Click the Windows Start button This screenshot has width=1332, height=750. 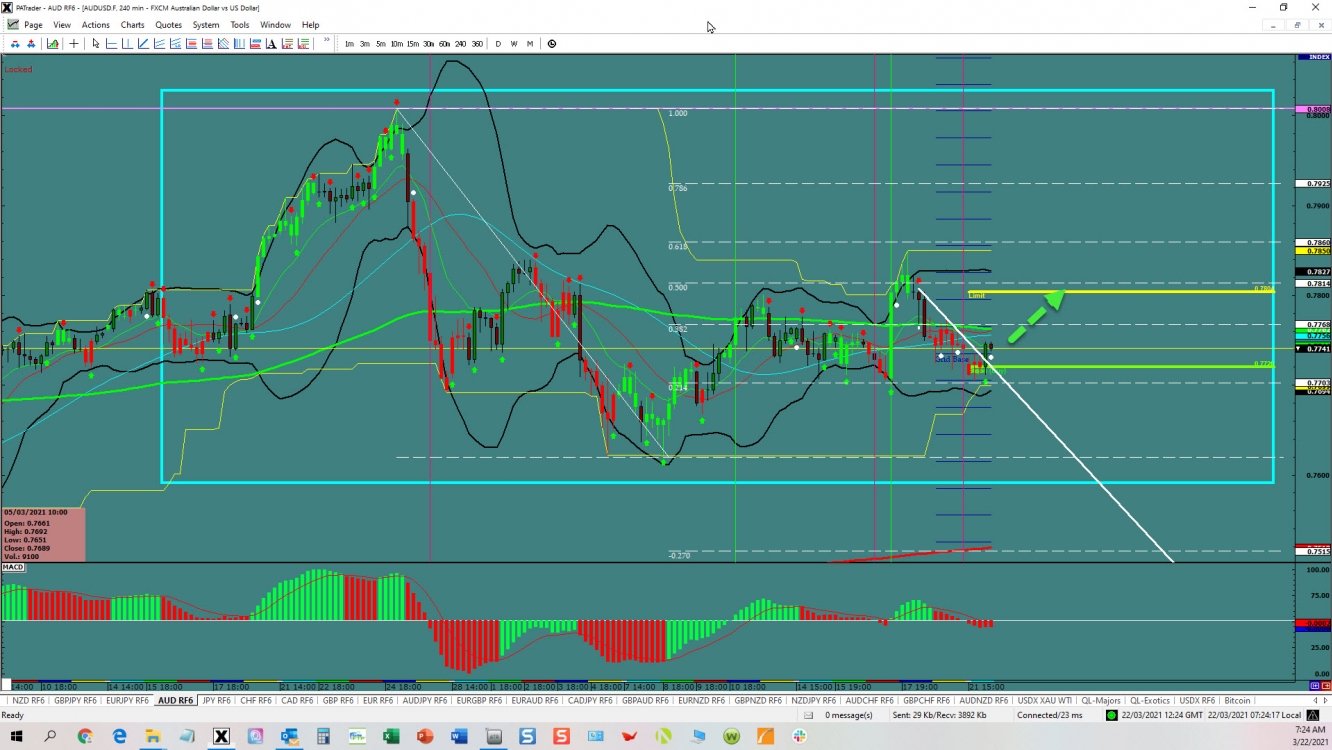(x=16, y=737)
